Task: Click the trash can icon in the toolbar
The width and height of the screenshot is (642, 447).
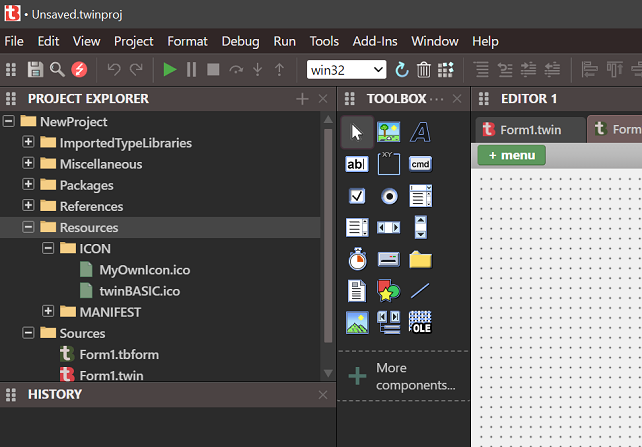Action: [x=424, y=69]
